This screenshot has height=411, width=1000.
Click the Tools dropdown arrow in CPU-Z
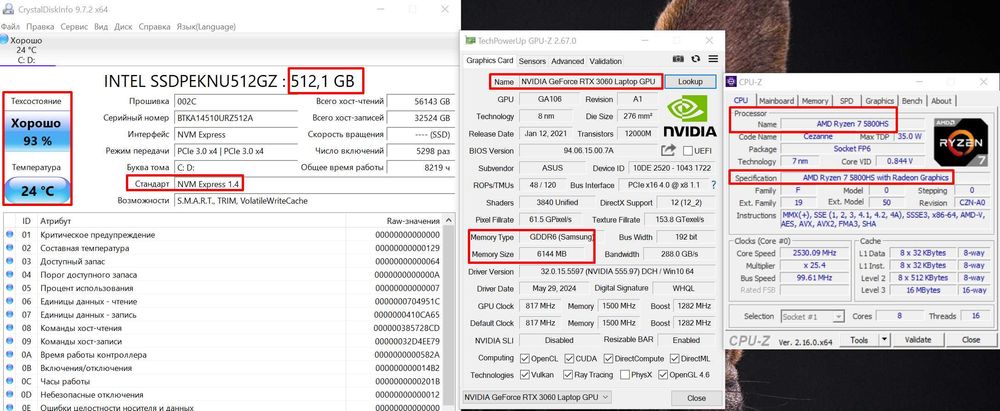885,340
